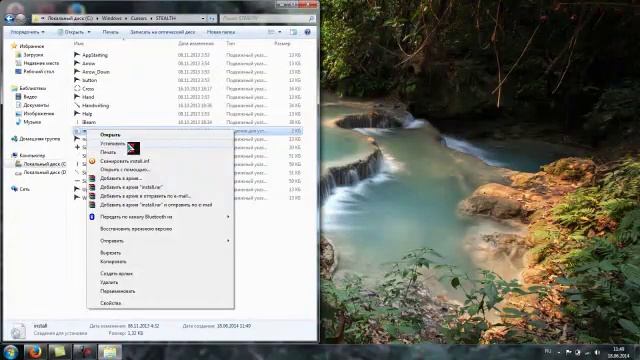
Task: Choose Свойства in the context menu
Action: tap(111, 303)
